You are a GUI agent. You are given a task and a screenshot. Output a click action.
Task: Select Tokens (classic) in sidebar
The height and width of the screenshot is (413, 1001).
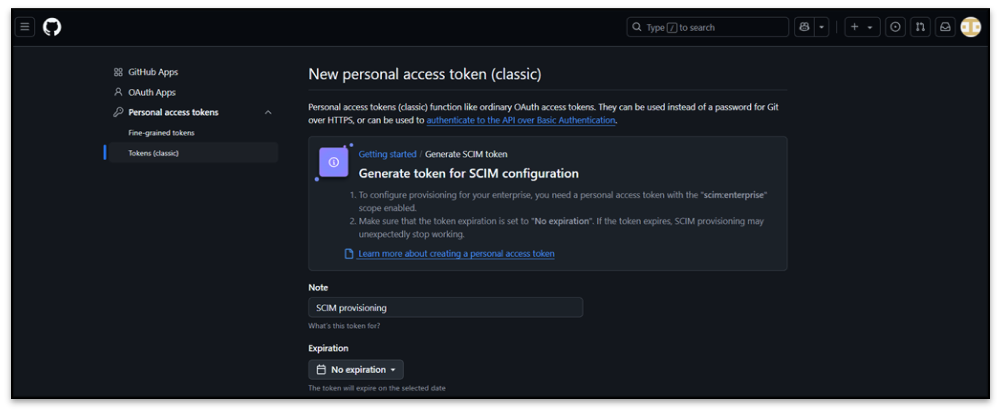coord(154,153)
